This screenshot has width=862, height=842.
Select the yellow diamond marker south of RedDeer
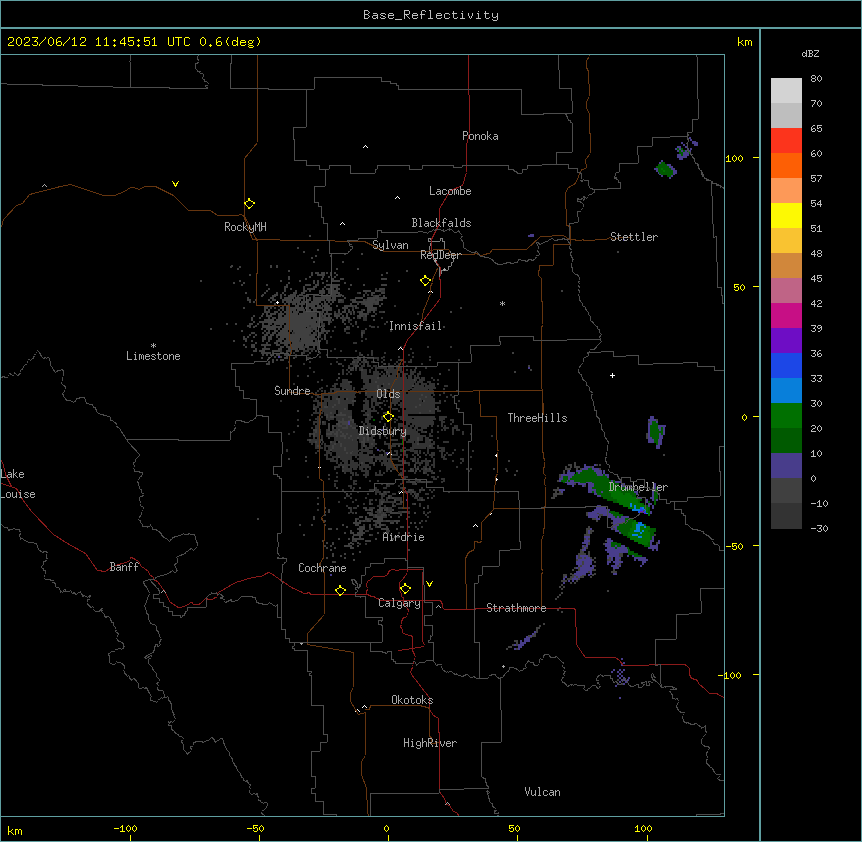pos(426,281)
